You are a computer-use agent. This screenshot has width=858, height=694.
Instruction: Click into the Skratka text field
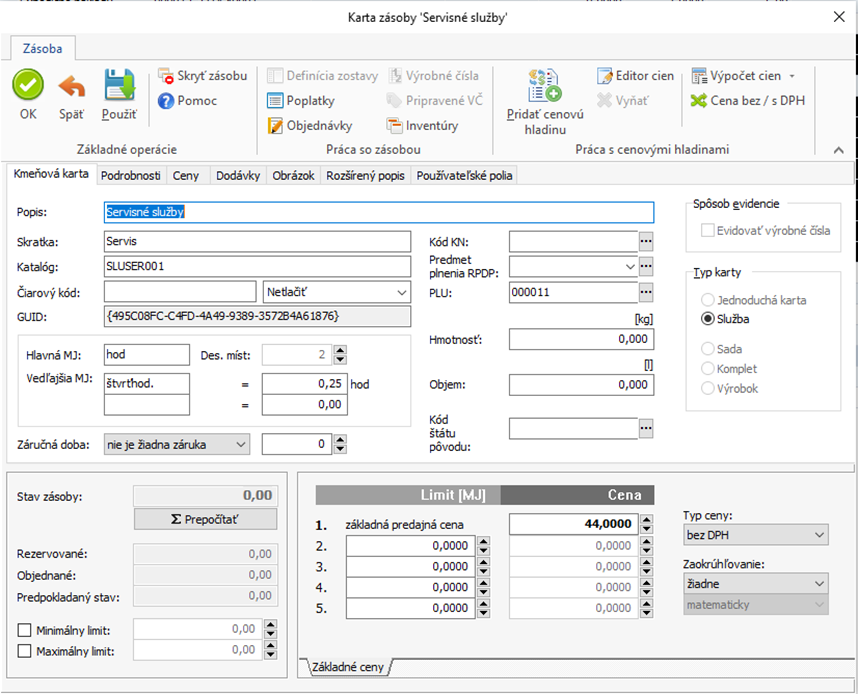coord(257,241)
